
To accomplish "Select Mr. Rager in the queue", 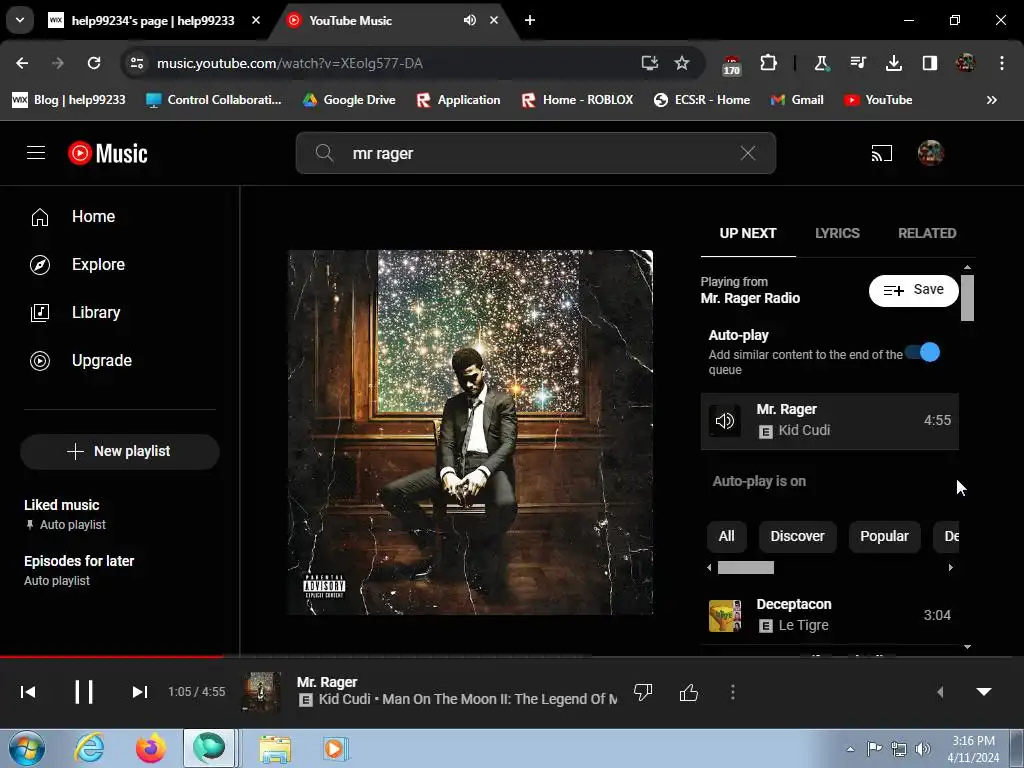I will click(829, 421).
